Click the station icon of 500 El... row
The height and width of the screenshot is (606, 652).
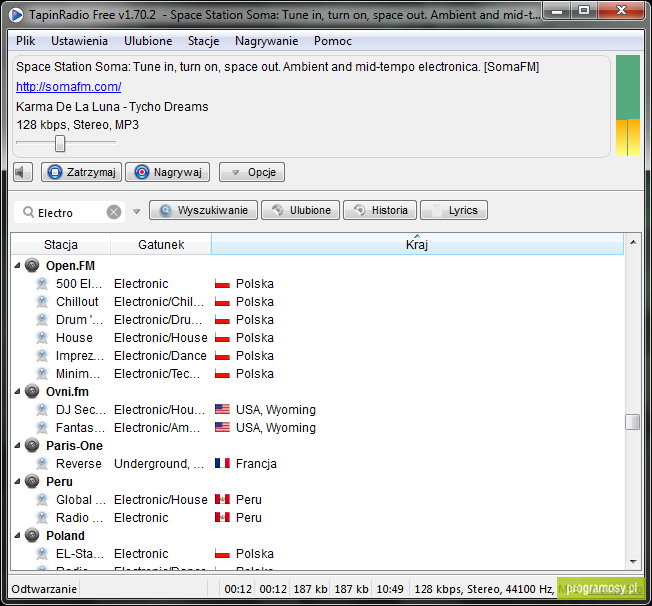coord(42,284)
